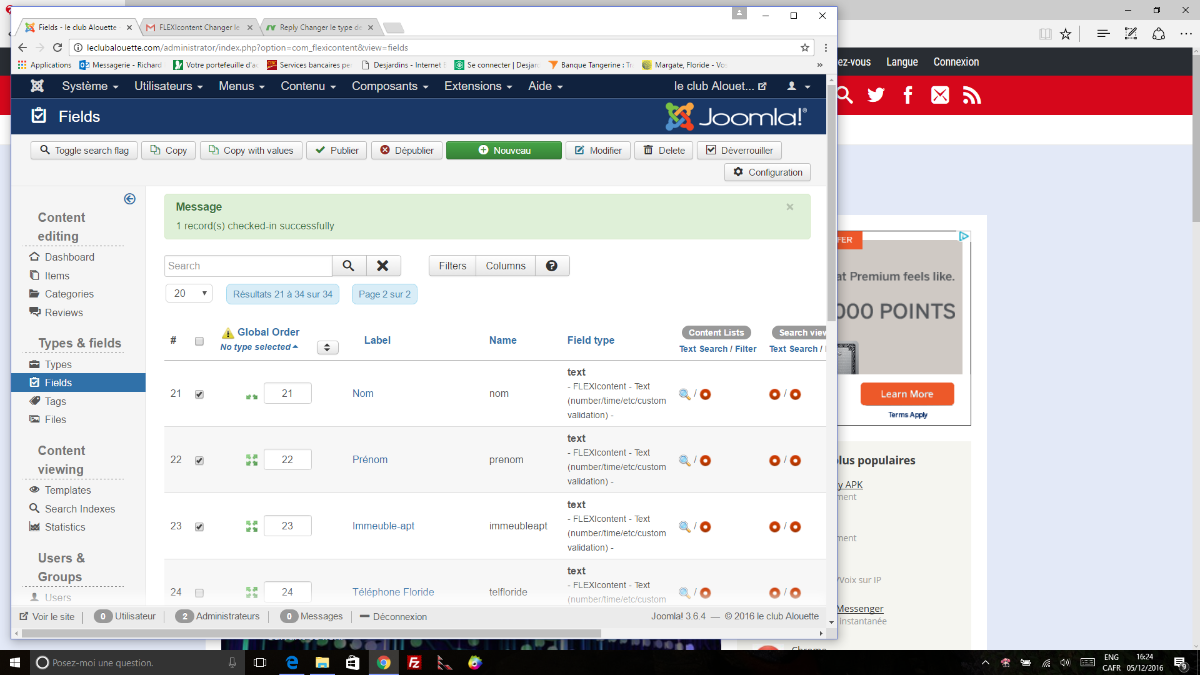Collapse the sidebar with the arrow toggle
The image size is (1200, 675).
tap(129, 199)
